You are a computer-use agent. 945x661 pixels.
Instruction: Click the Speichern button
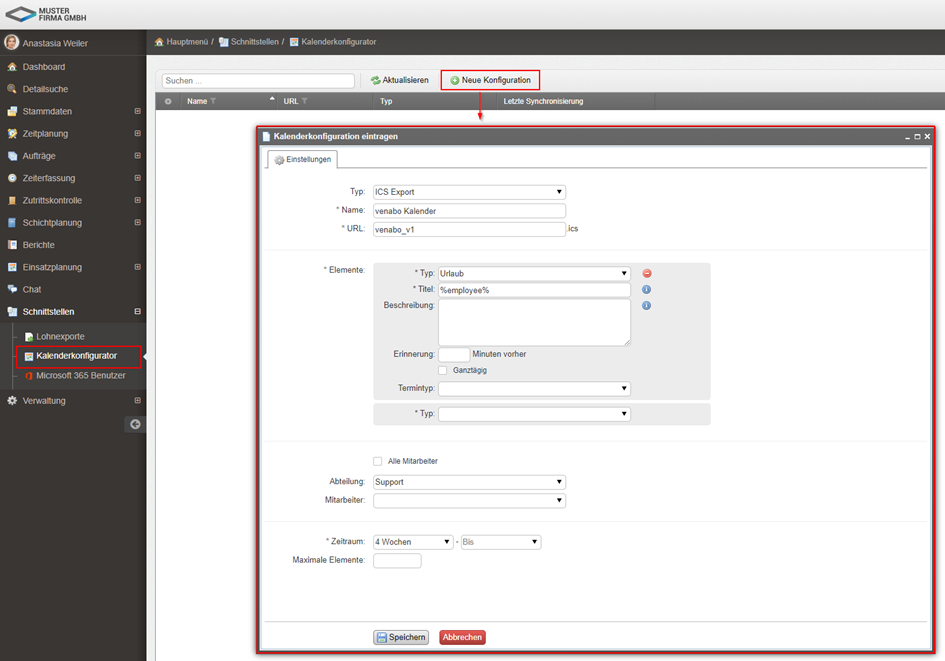(x=401, y=637)
